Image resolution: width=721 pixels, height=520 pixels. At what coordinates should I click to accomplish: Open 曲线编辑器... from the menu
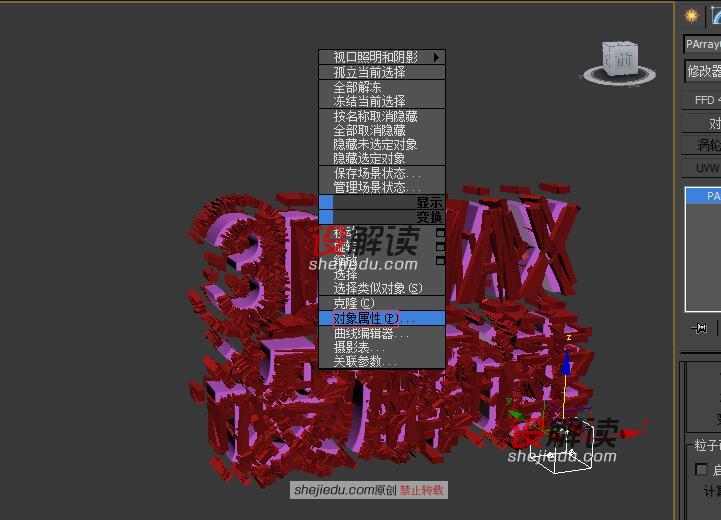coord(382,333)
